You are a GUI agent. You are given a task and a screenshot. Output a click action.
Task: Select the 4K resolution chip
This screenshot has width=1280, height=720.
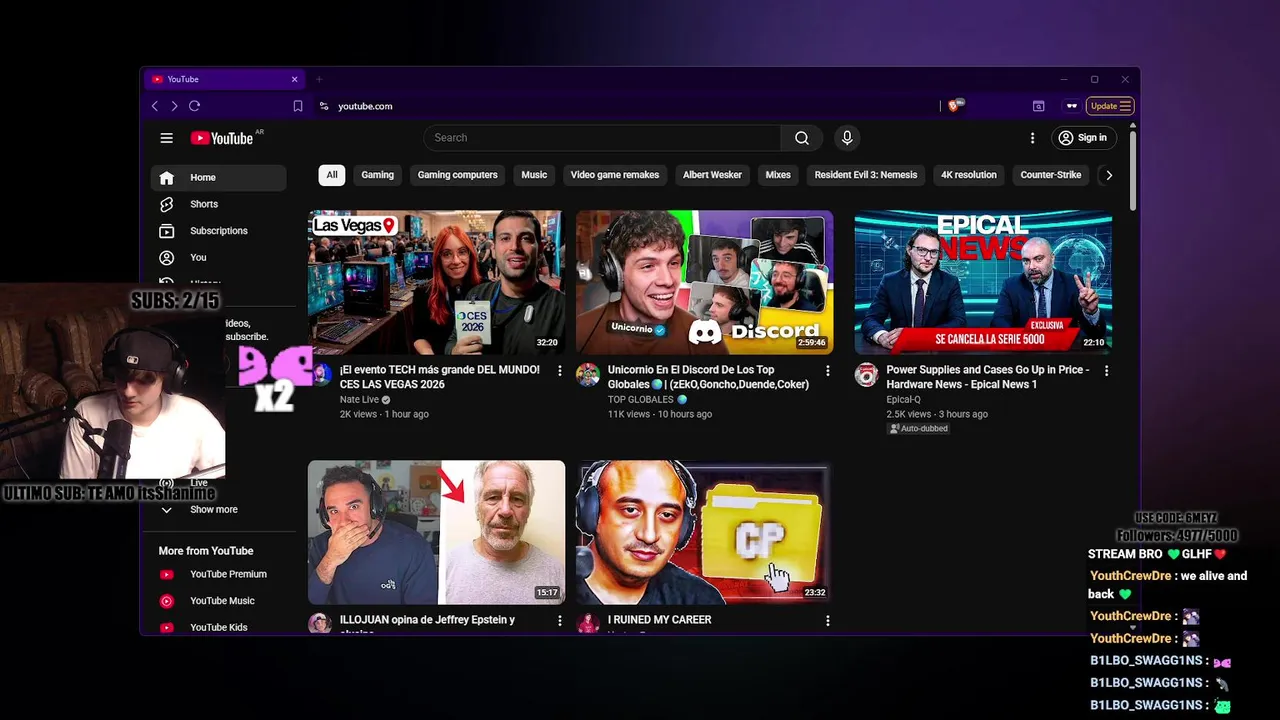tap(969, 175)
